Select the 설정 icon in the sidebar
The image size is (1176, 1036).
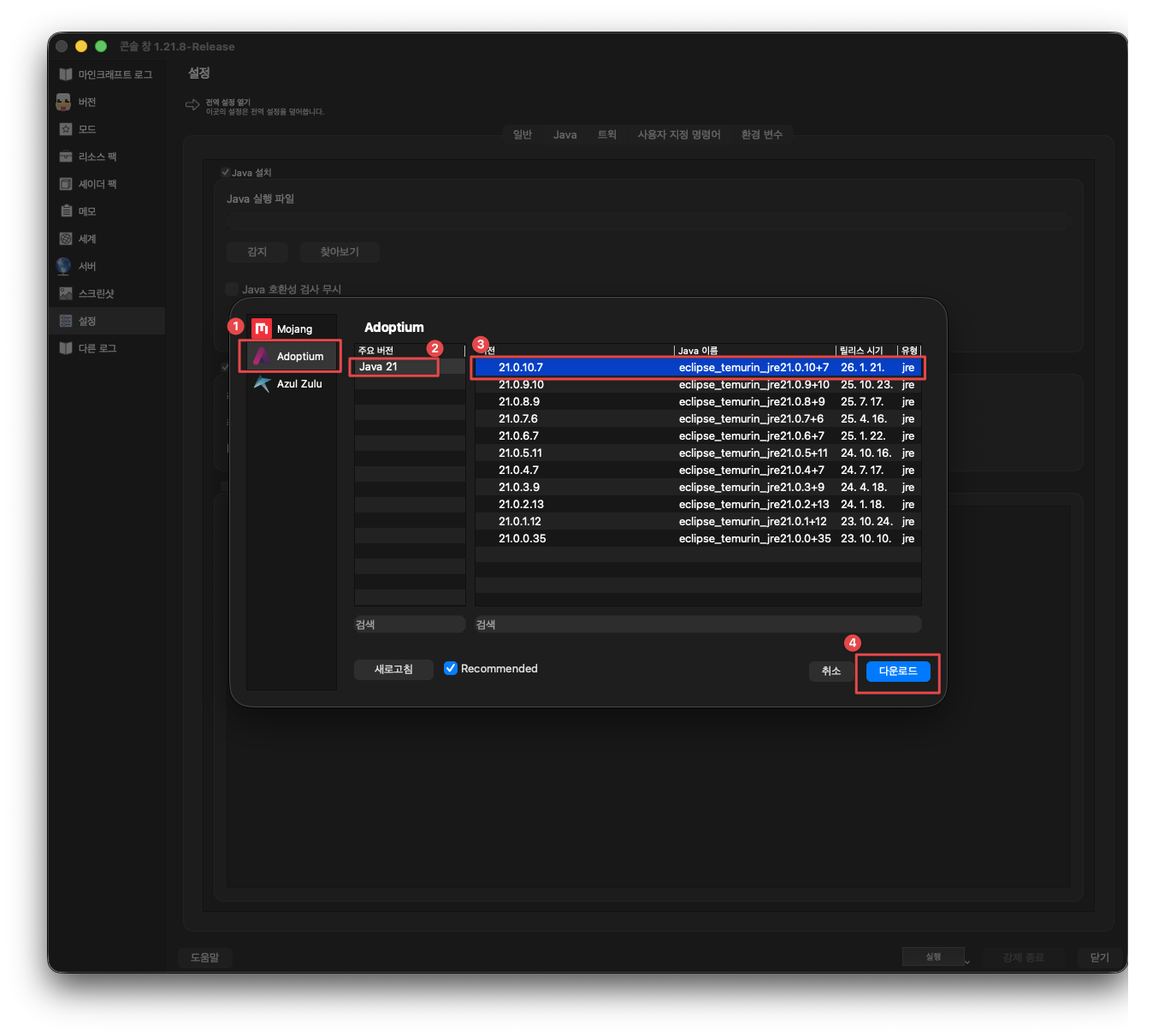click(x=65, y=321)
